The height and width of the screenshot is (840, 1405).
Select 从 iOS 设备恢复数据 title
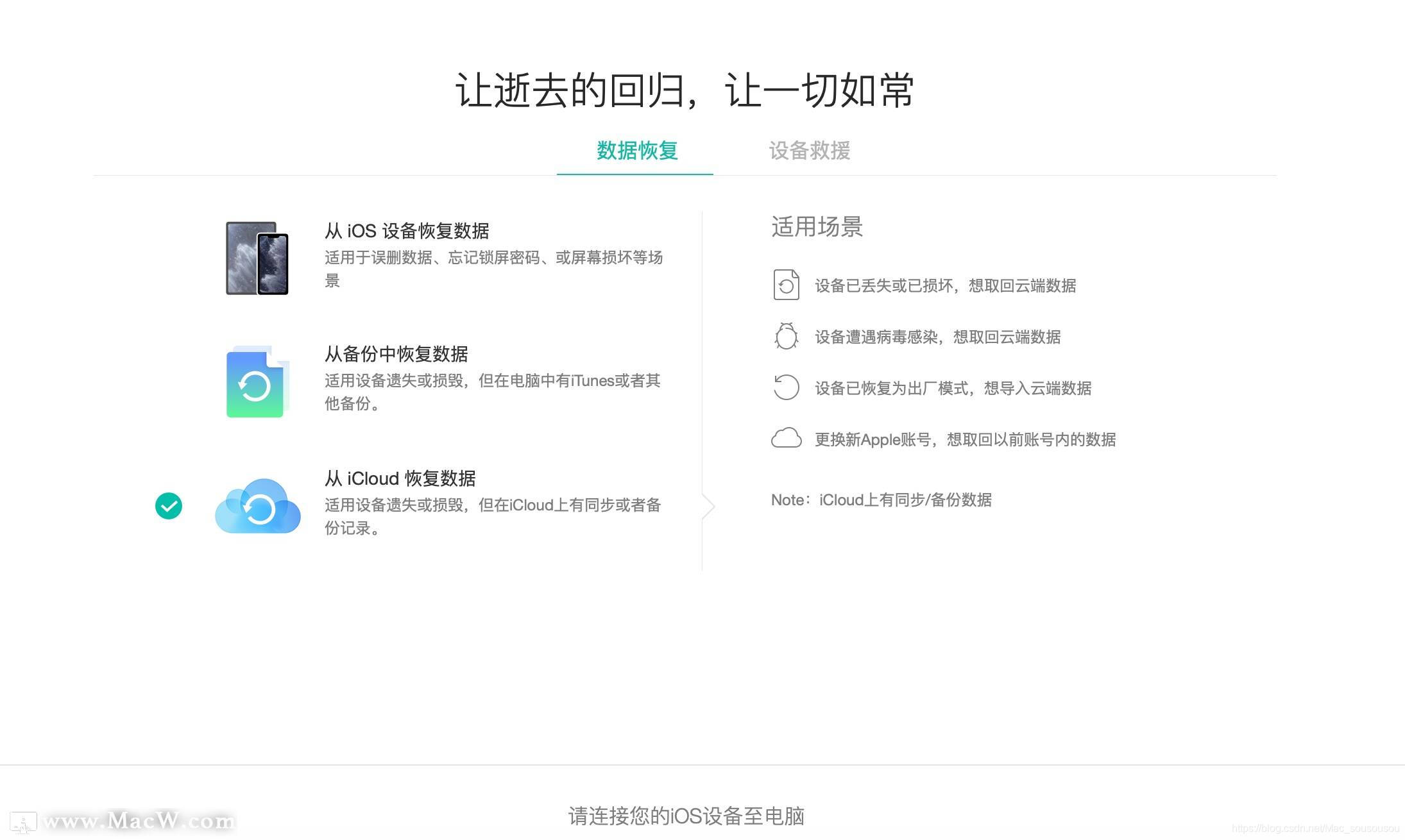pyautogui.click(x=407, y=231)
